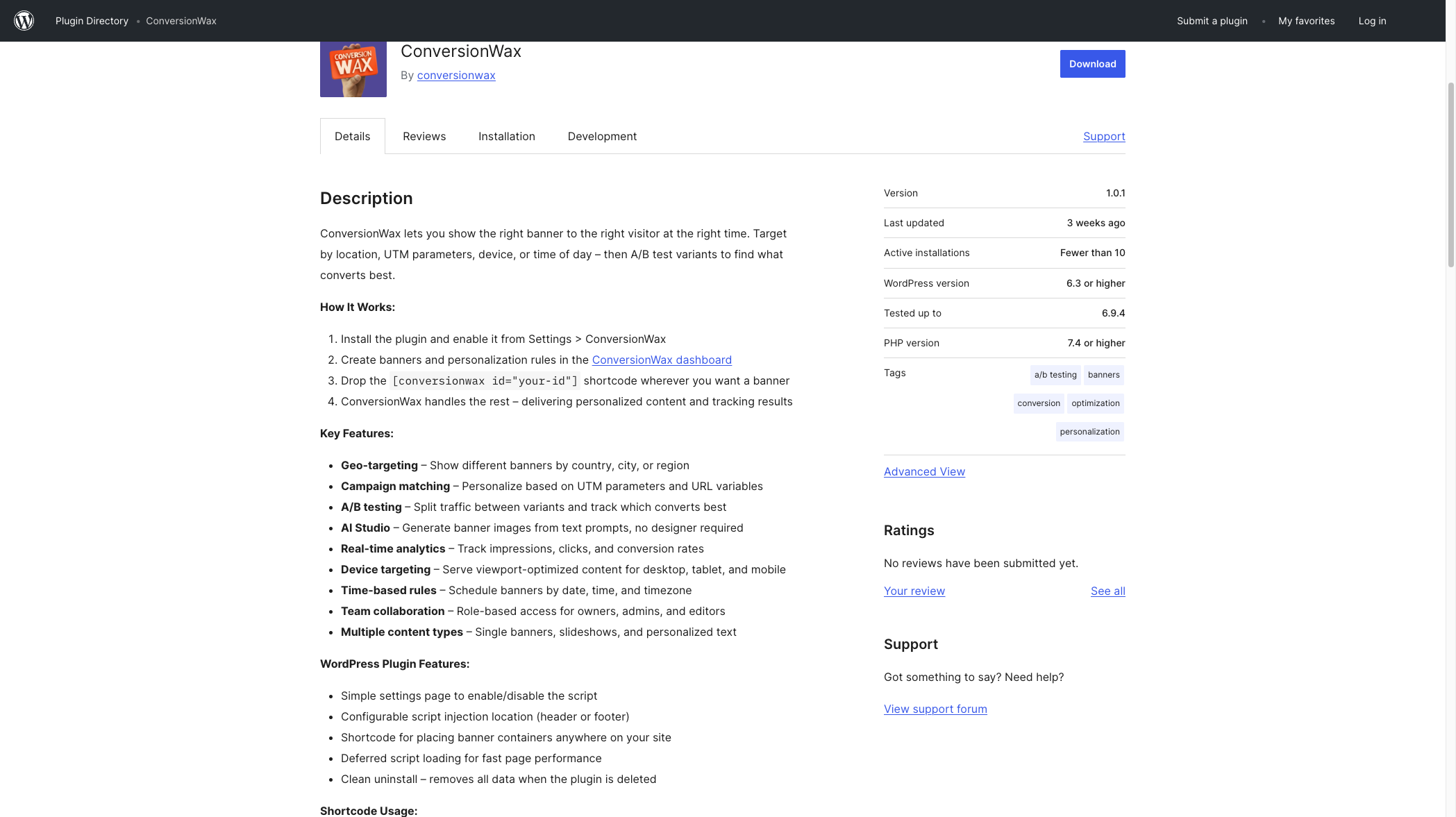The width and height of the screenshot is (1456, 817).
Task: Open the conversionwax author profile
Action: coord(456,75)
